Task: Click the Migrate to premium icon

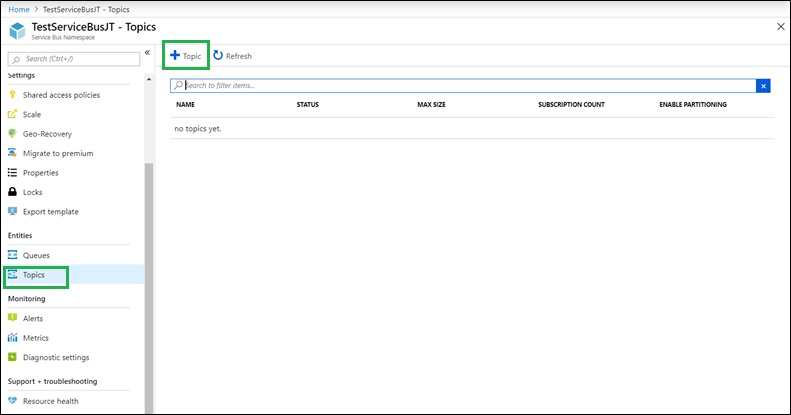Action: point(13,153)
